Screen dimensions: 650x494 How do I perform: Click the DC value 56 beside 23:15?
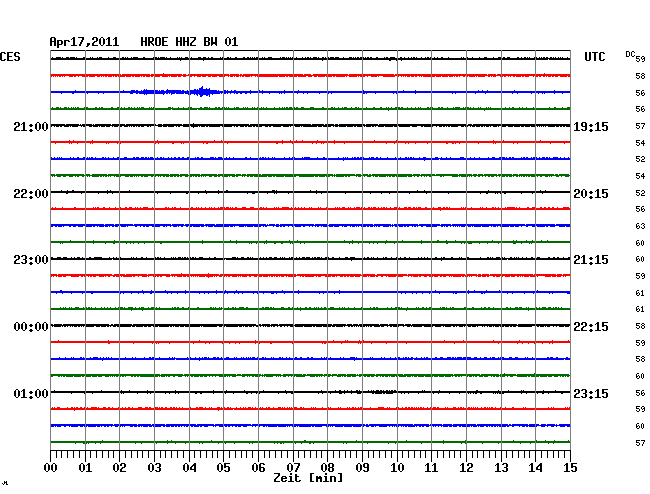(640, 393)
